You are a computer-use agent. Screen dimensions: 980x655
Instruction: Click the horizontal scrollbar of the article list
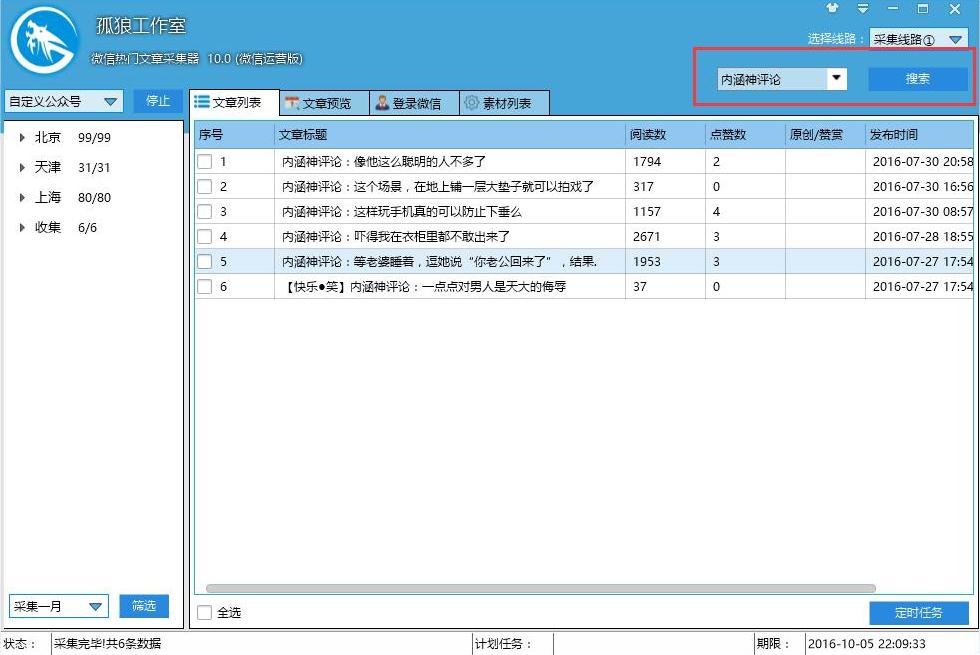pos(541,589)
